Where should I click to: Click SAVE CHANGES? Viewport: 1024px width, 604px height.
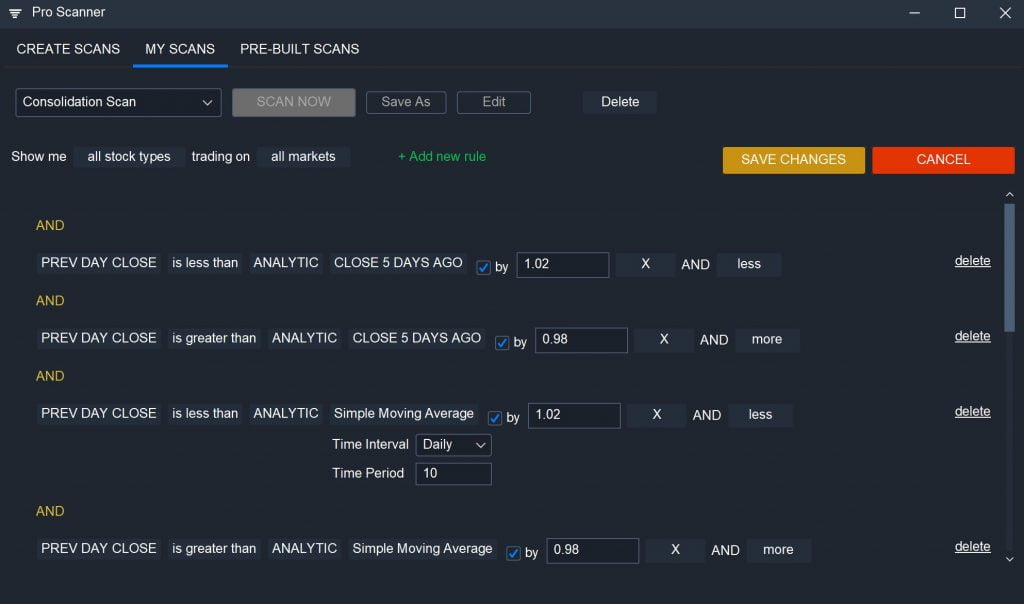pyautogui.click(x=793, y=160)
